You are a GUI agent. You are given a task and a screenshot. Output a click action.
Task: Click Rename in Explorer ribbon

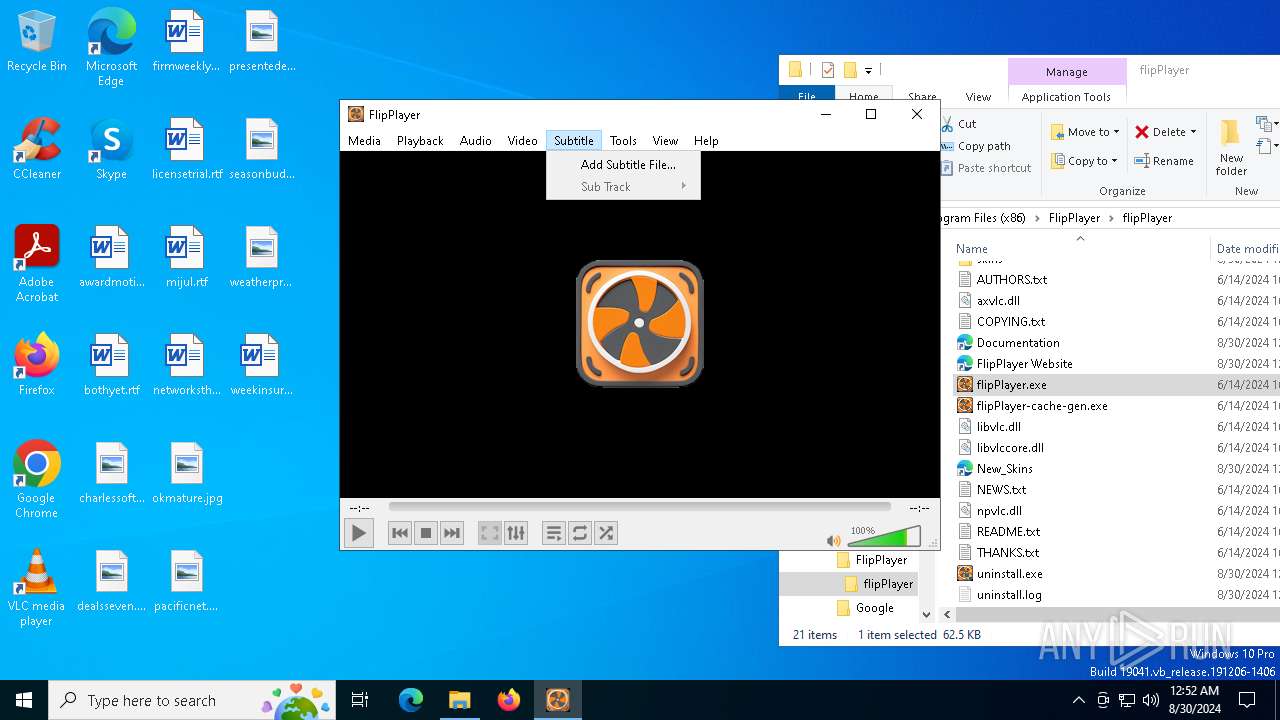pos(1164,161)
